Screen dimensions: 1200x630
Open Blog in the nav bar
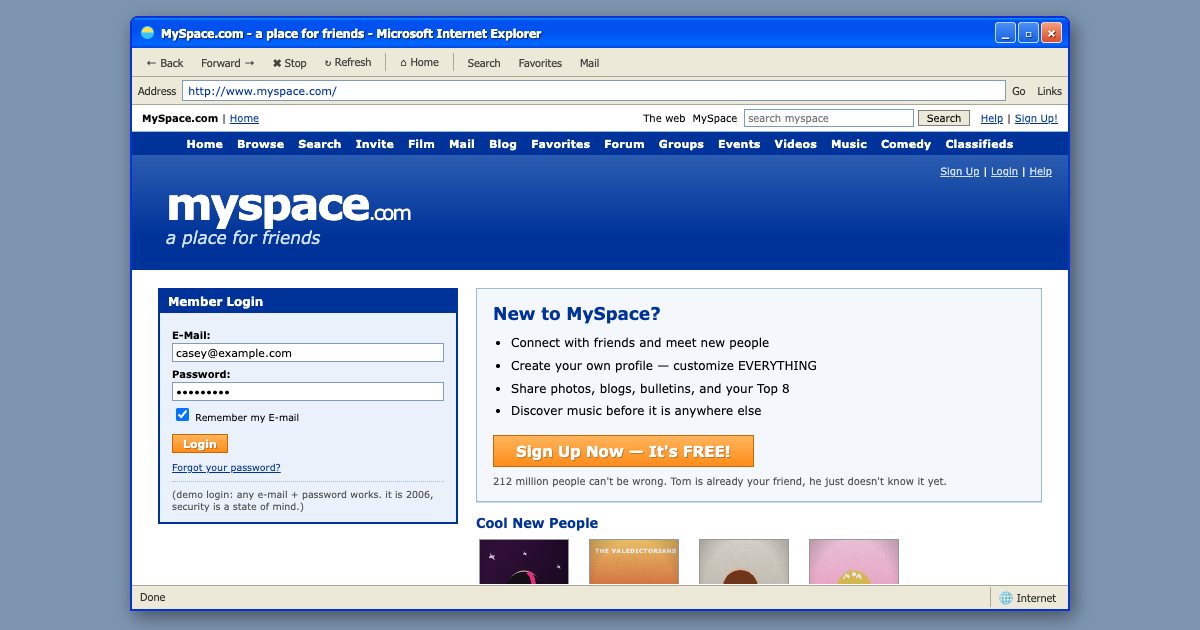503,144
